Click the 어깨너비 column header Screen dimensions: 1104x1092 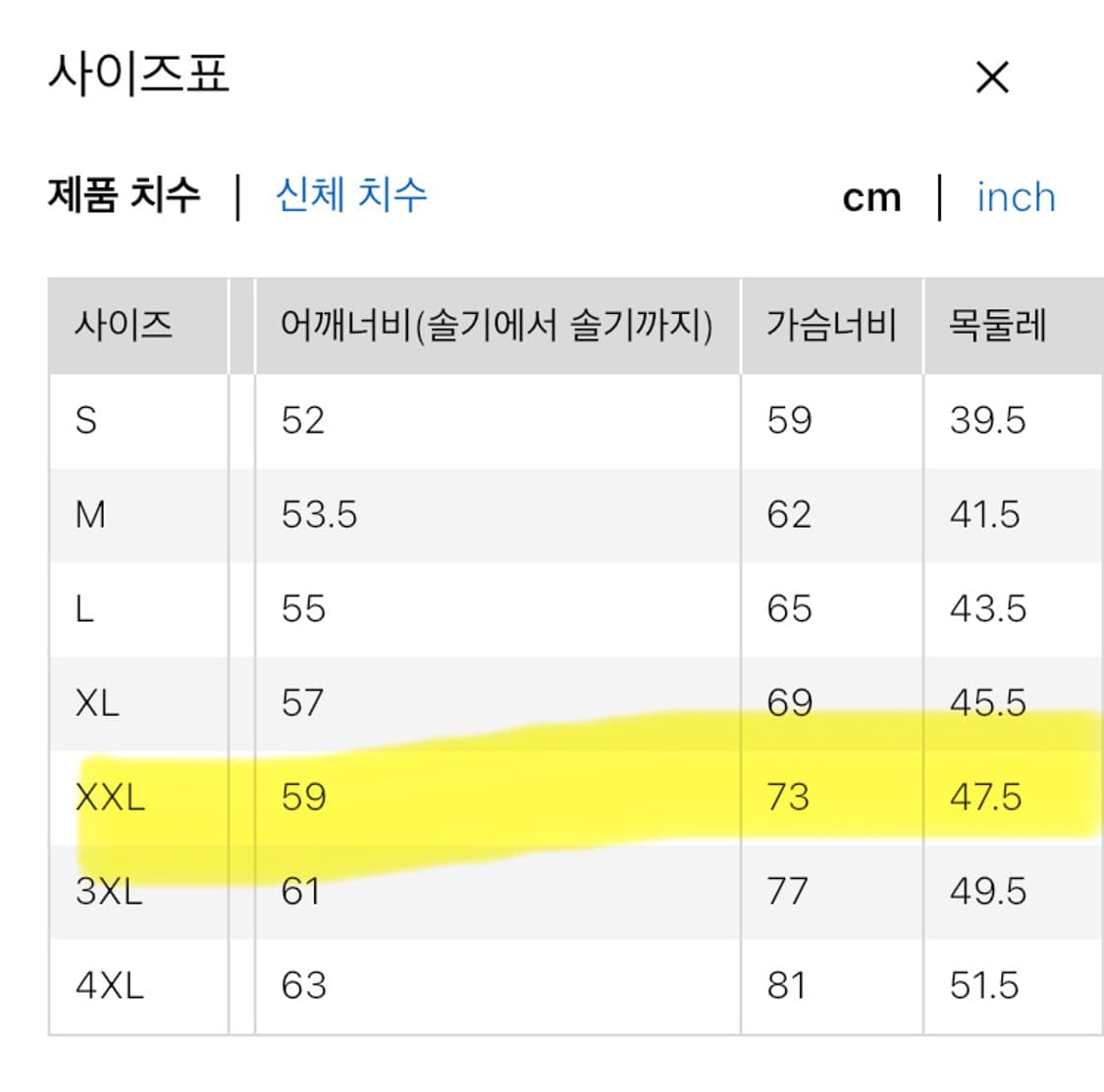(496, 324)
